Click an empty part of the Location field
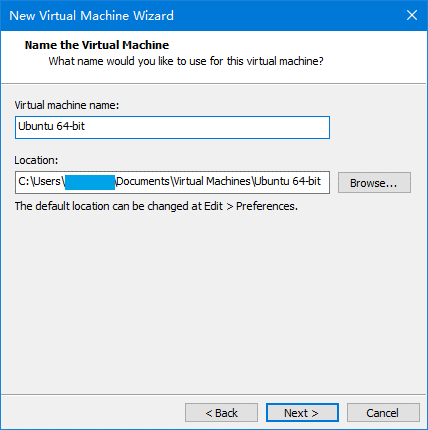 click(x=325, y=182)
